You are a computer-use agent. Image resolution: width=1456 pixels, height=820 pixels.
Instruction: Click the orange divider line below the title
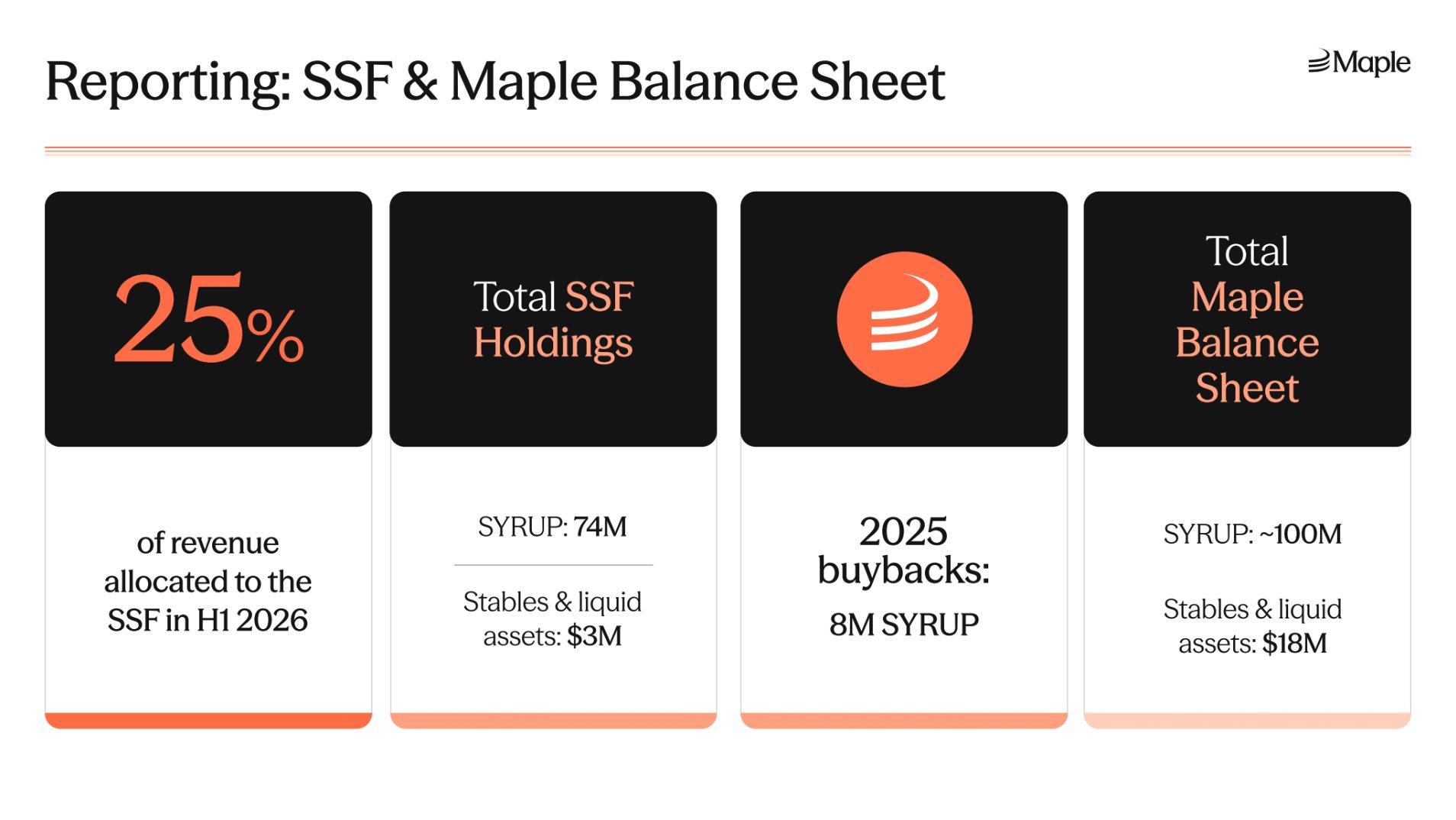727,150
